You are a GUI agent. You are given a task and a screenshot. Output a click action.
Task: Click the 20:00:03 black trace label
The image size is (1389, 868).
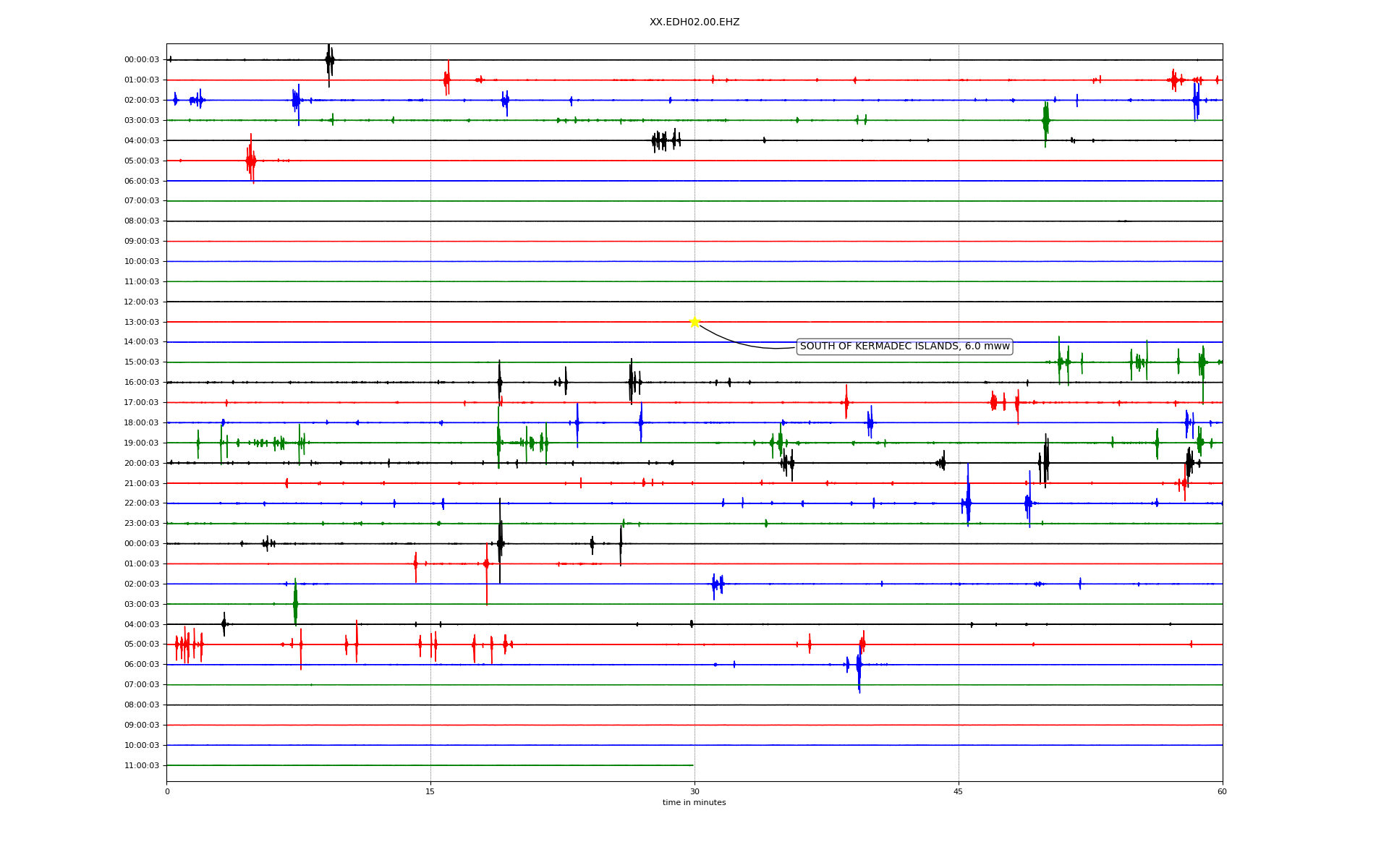click(x=142, y=463)
